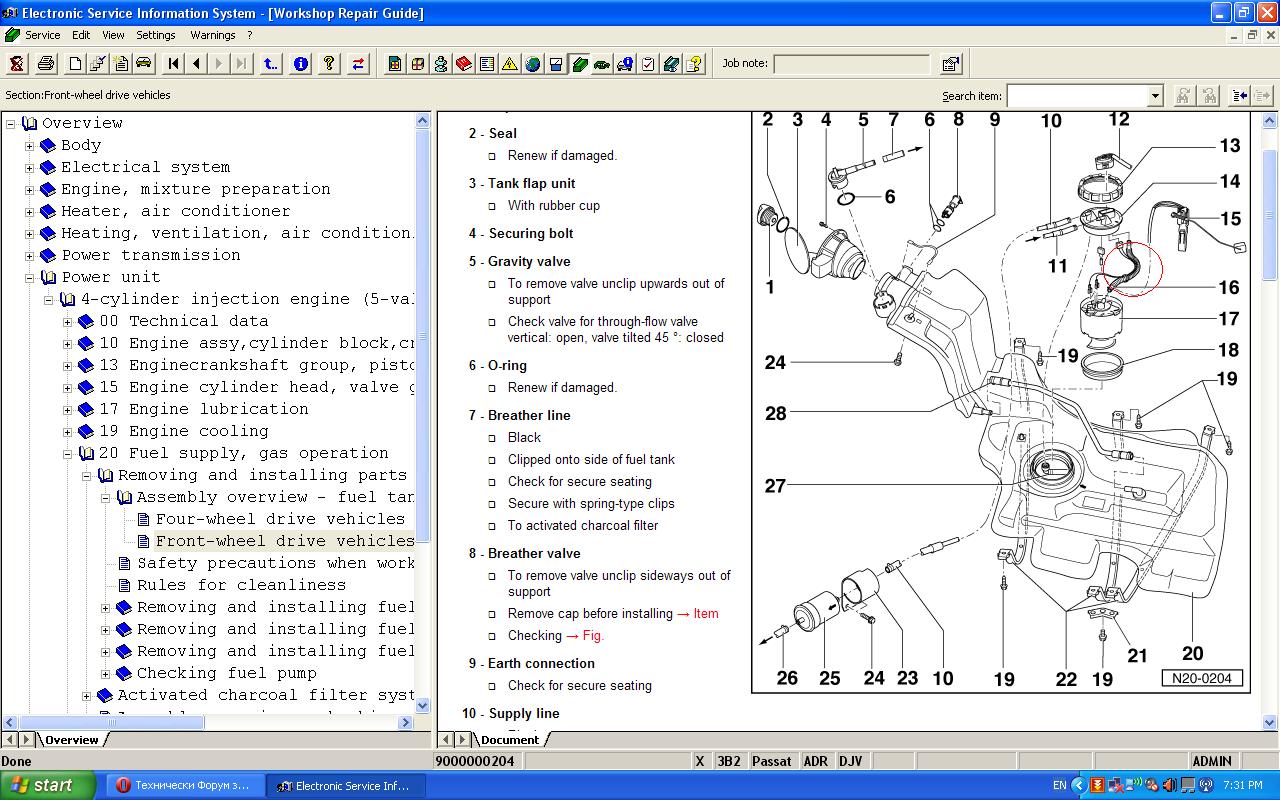Open the Search item dropdown arrow
Image resolution: width=1280 pixels, height=800 pixels.
point(1155,96)
